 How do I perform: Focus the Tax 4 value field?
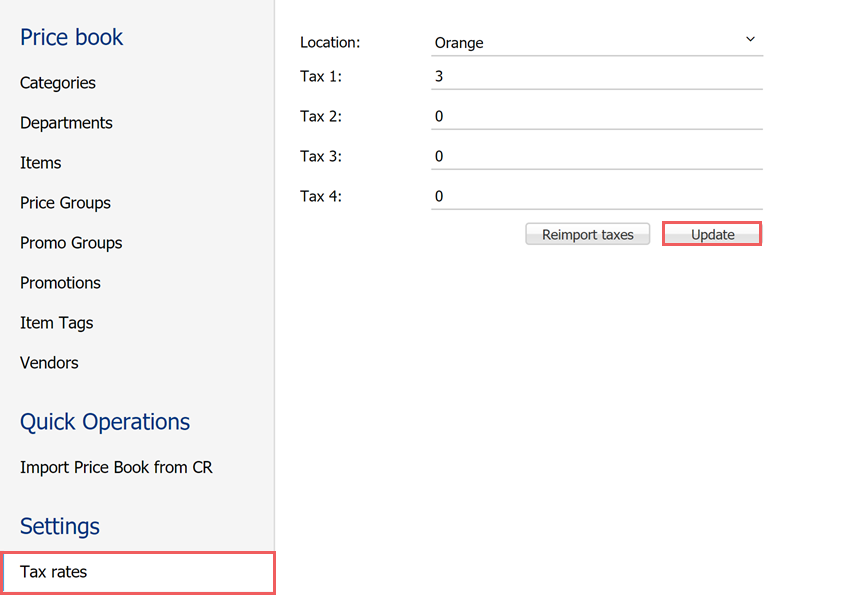click(x=596, y=197)
